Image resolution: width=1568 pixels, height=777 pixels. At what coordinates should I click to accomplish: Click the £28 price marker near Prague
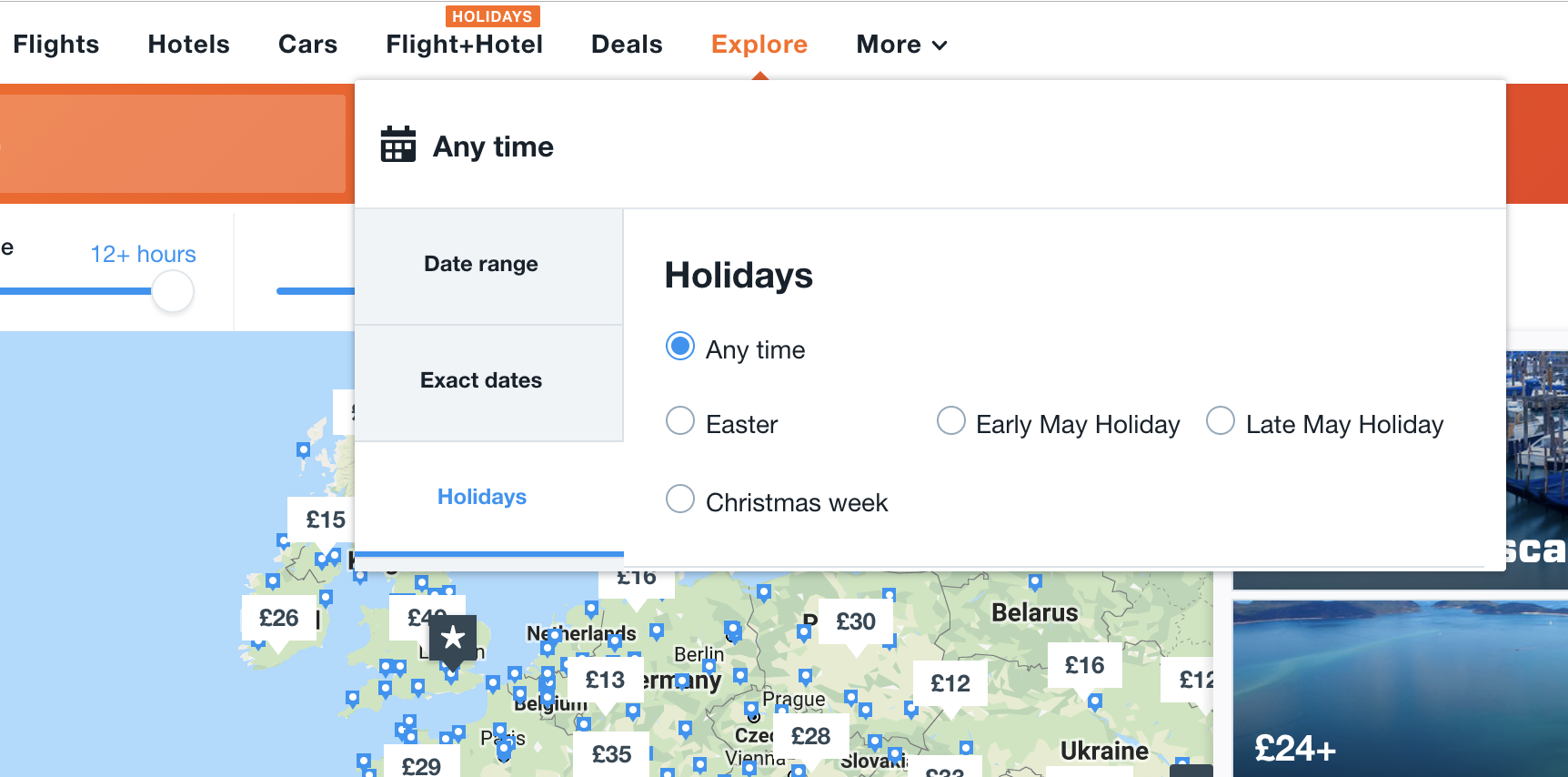point(810,736)
